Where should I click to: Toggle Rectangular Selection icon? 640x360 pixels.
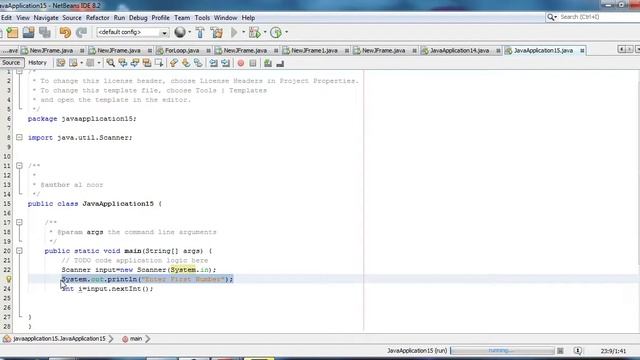159,63
